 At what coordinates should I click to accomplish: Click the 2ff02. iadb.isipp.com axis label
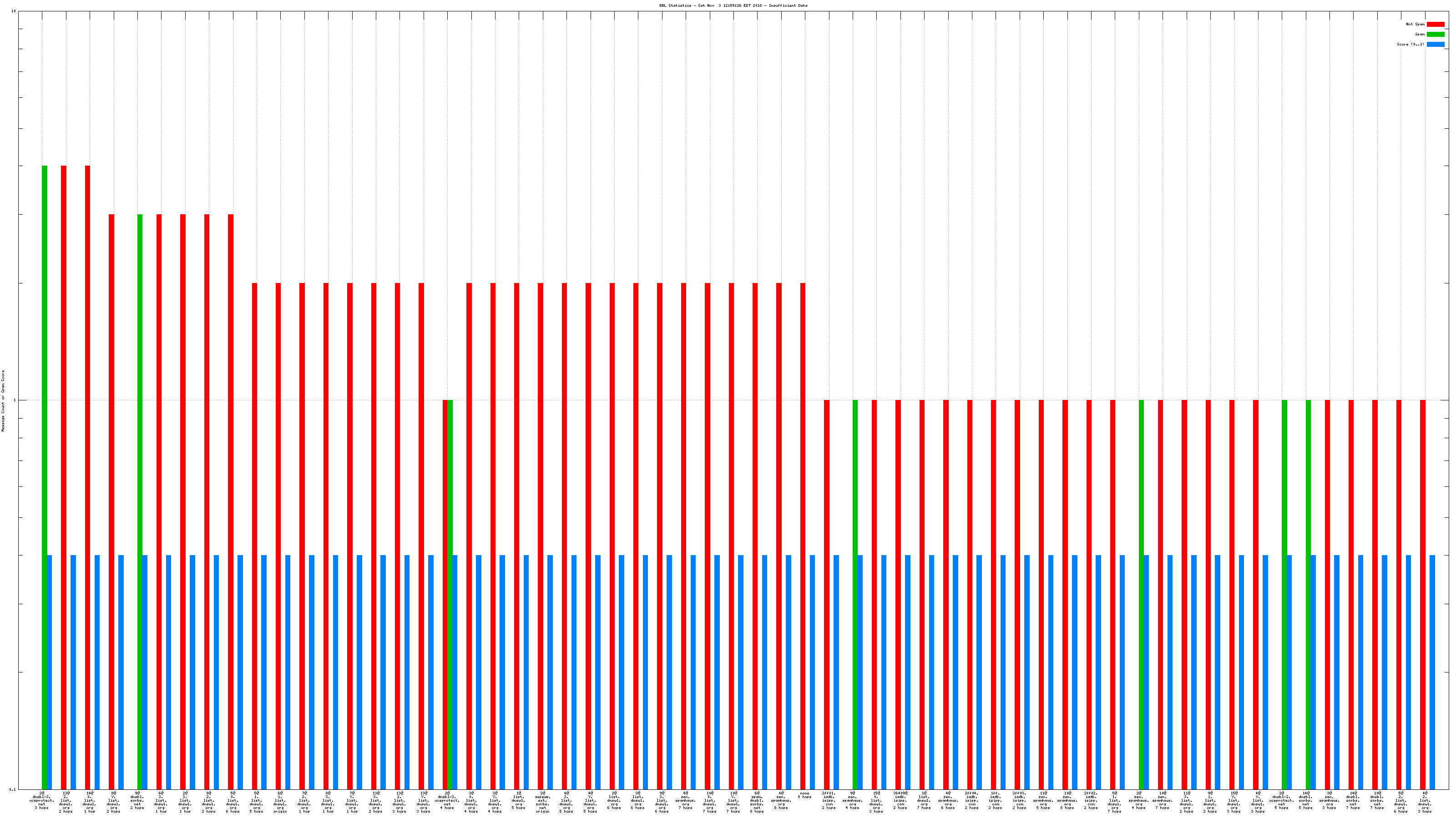1091,800
